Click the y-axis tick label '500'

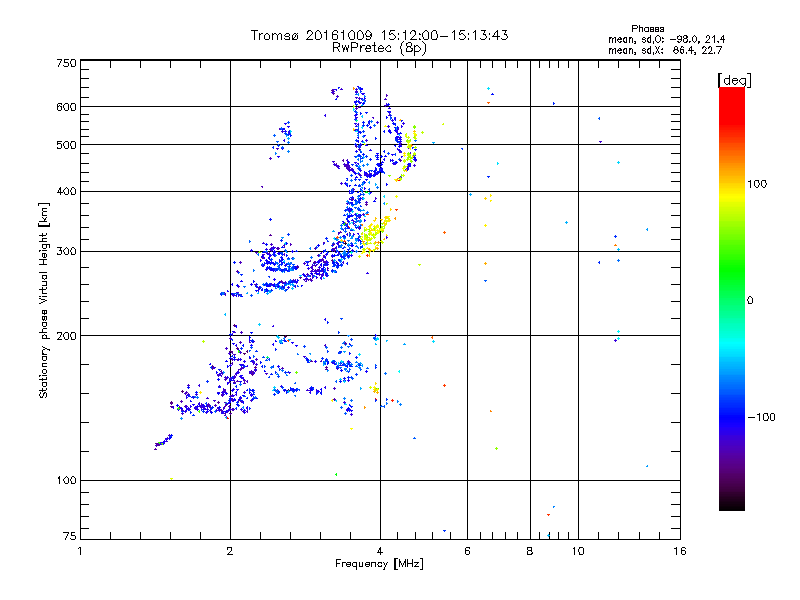coord(66,145)
